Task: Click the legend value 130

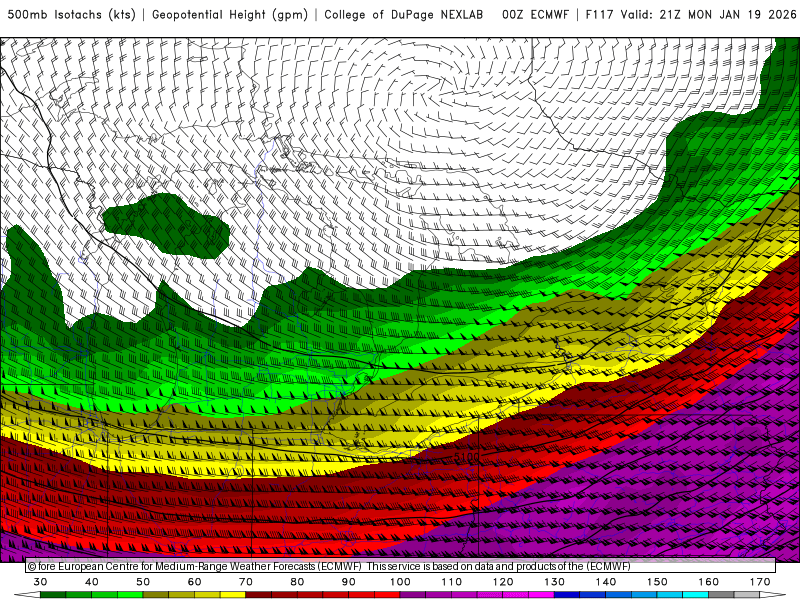Action: pos(554,582)
